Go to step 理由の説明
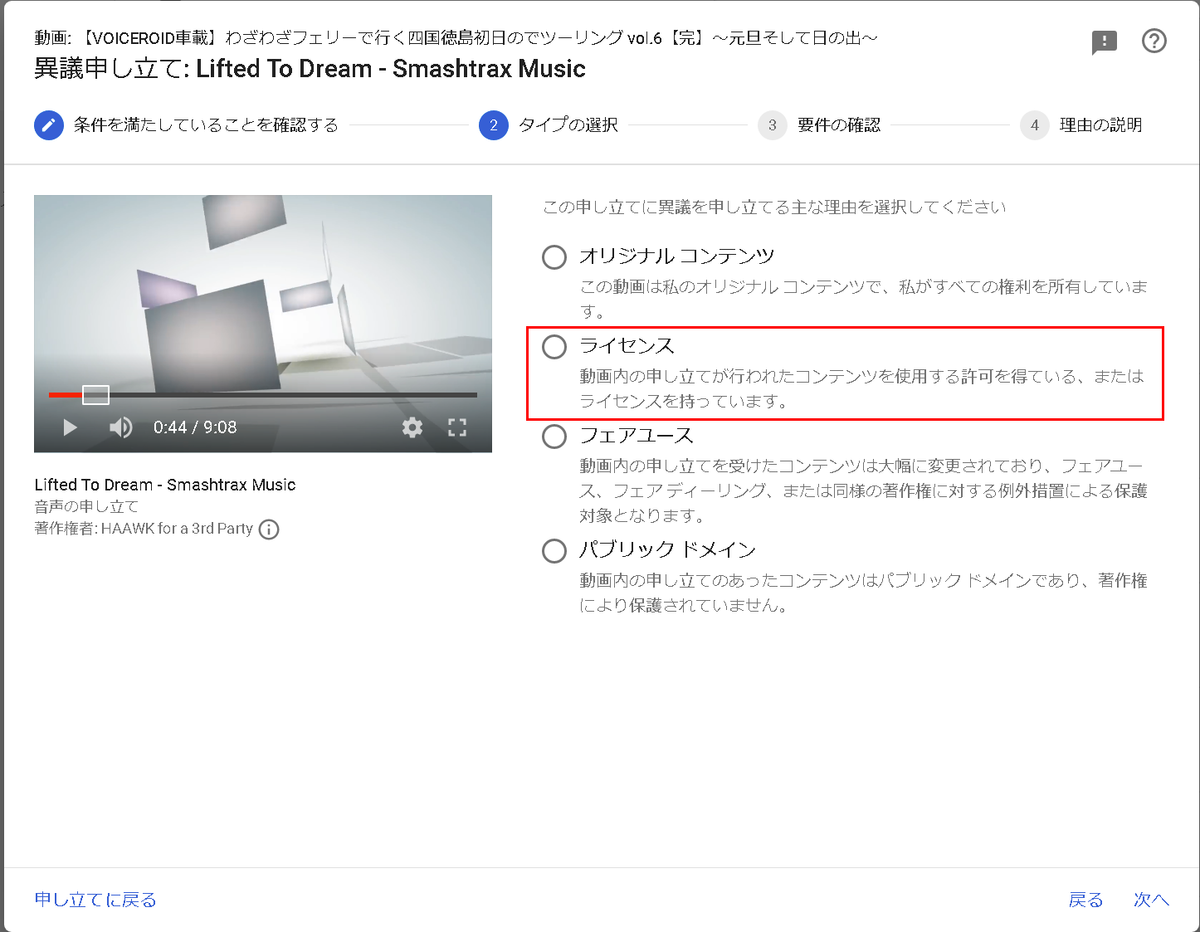The height and width of the screenshot is (932, 1200). pos(1082,125)
